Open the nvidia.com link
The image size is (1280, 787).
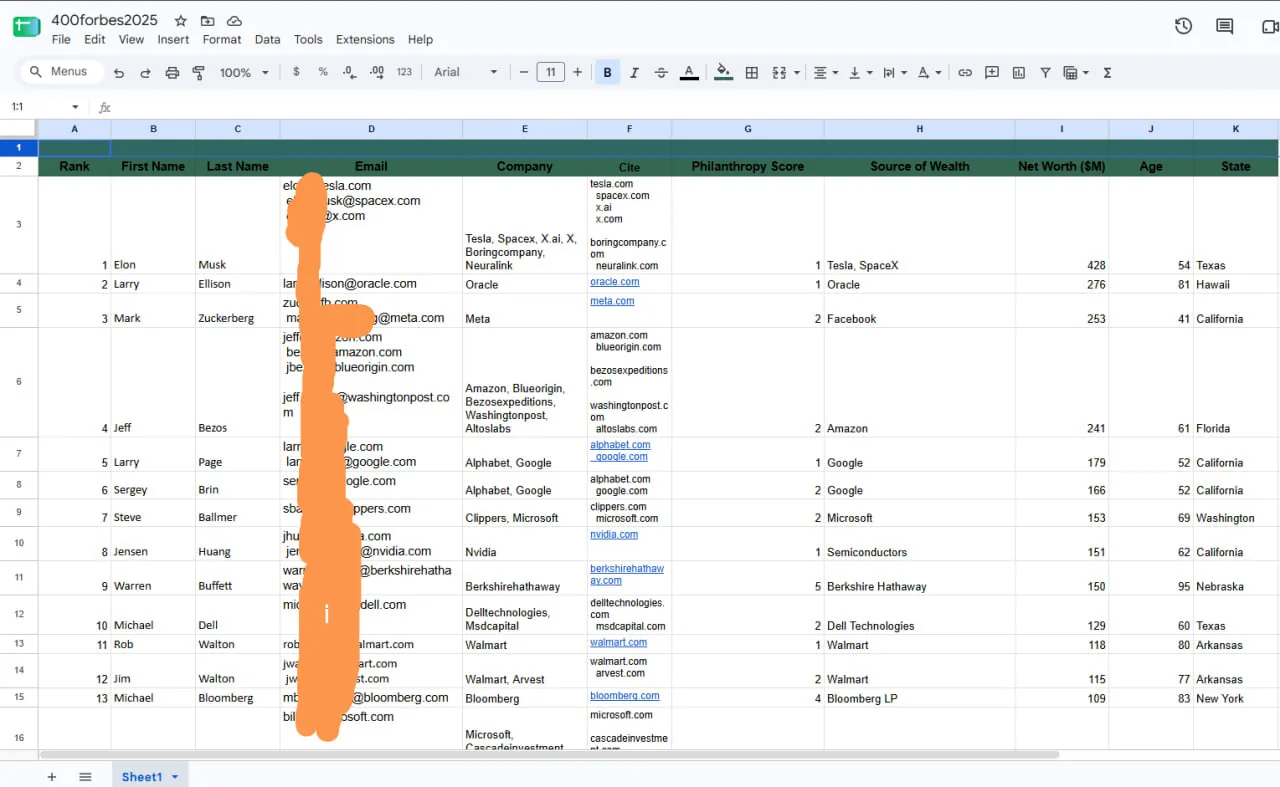(614, 535)
